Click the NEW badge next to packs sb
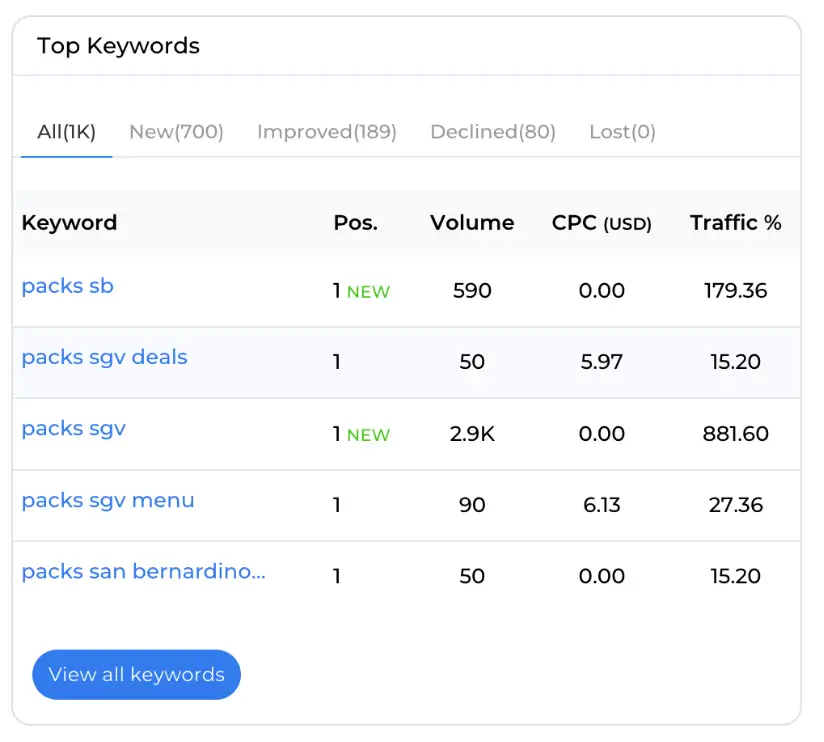Screen dimensions: 824x742 point(367,291)
